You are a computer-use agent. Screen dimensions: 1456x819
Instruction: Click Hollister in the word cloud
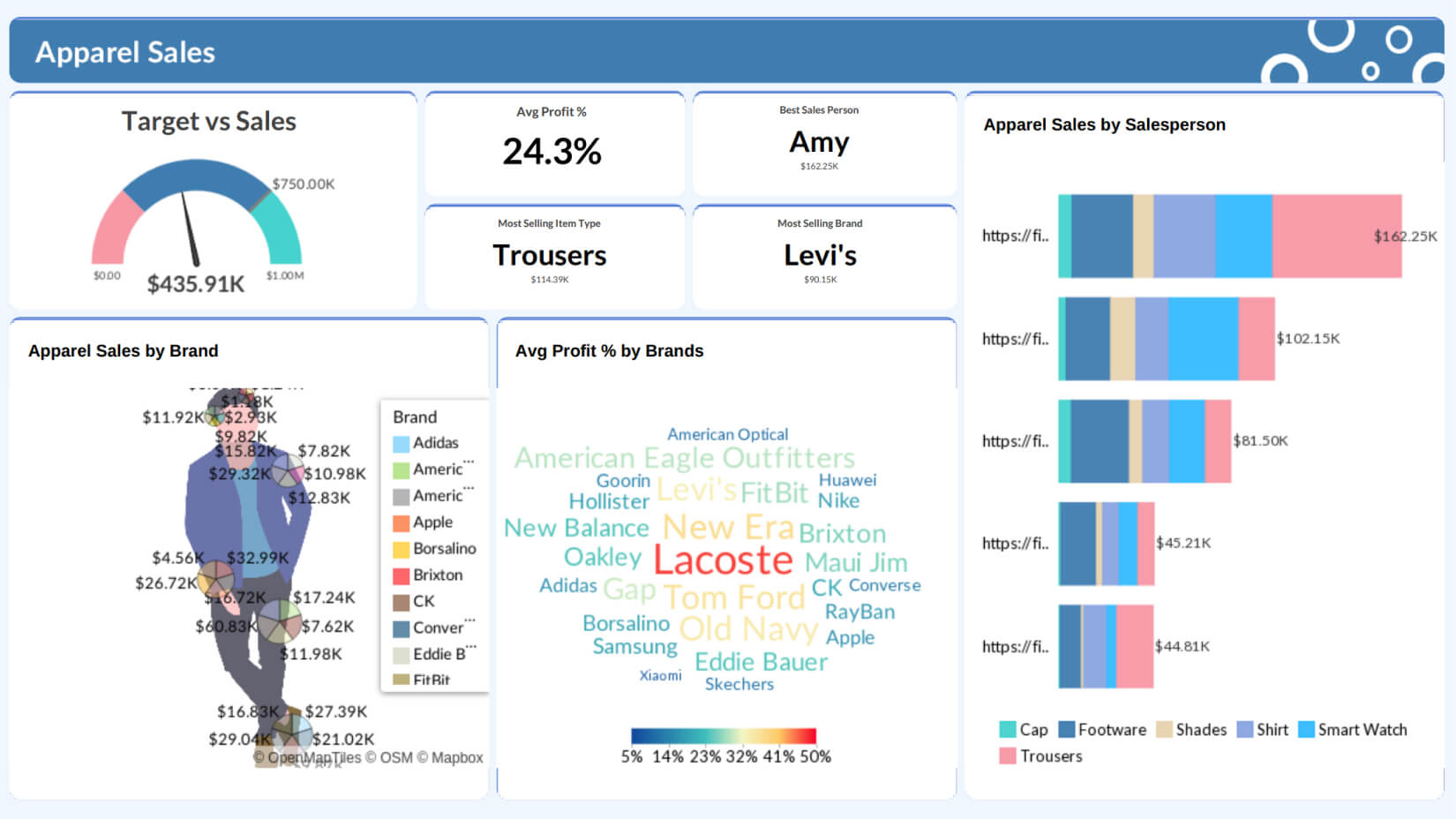point(609,501)
